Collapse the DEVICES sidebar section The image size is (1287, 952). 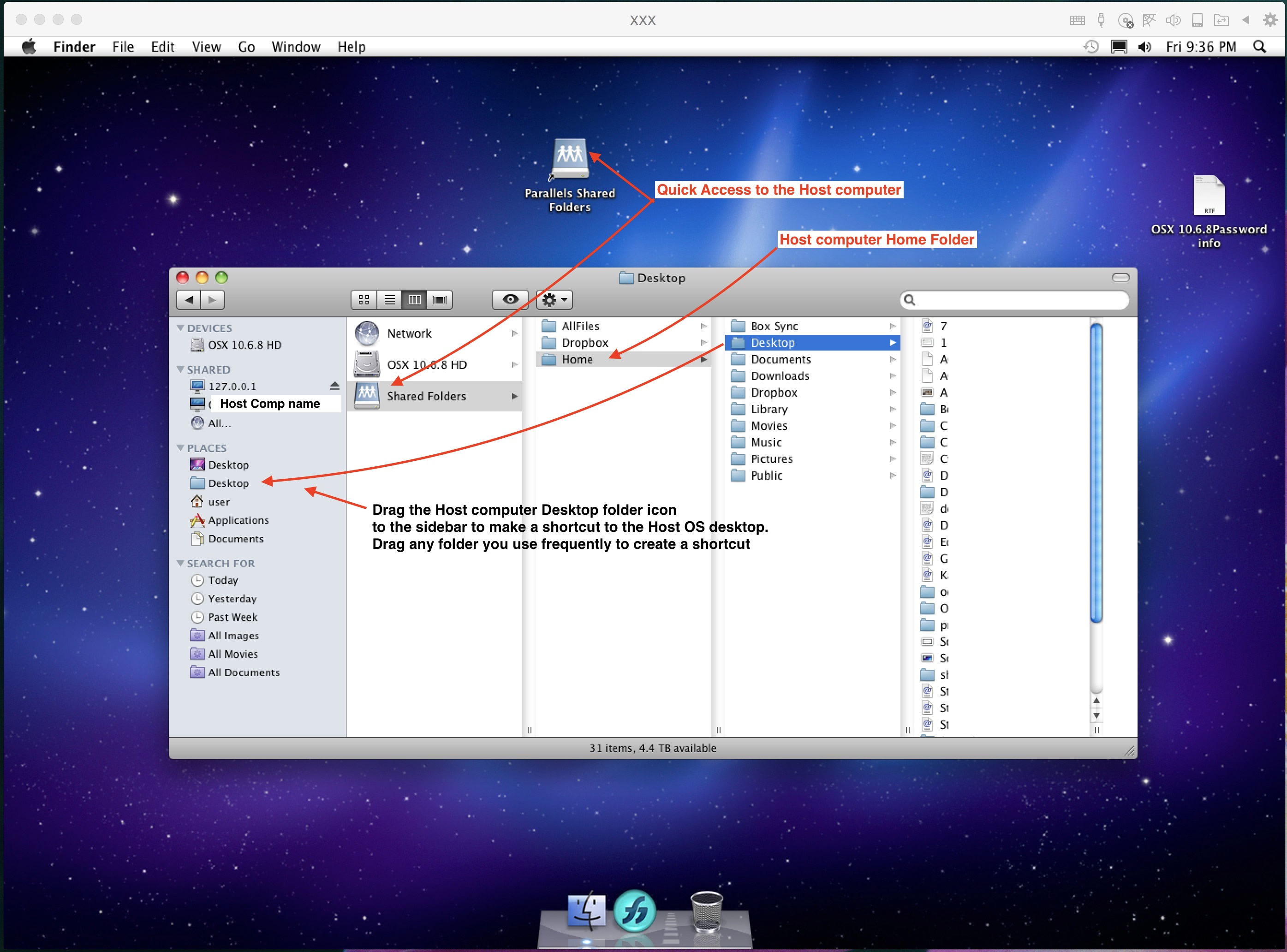(x=180, y=328)
